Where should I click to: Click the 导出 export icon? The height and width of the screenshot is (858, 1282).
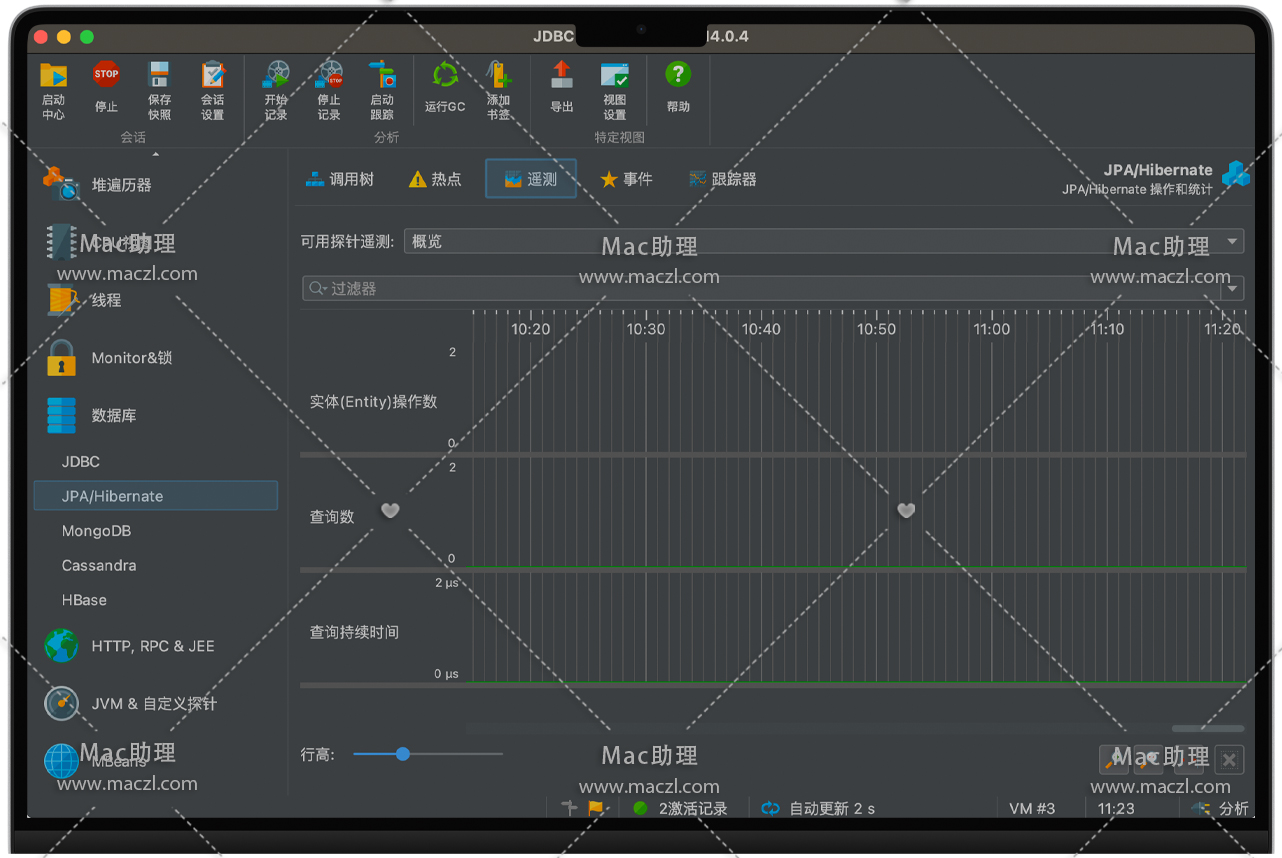(562, 88)
